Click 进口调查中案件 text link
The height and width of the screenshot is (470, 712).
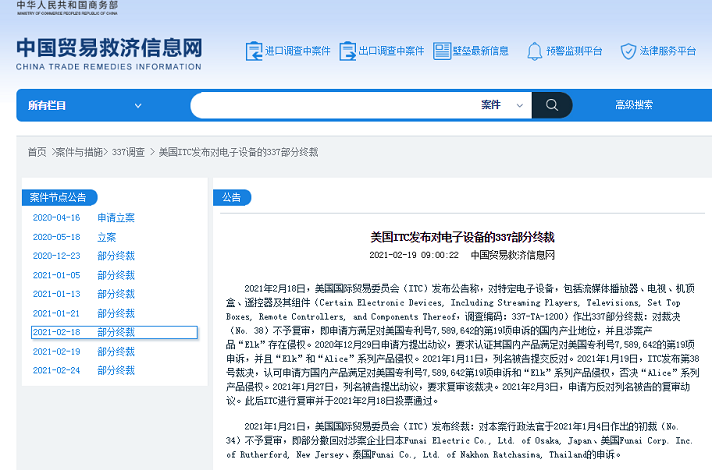point(297,51)
